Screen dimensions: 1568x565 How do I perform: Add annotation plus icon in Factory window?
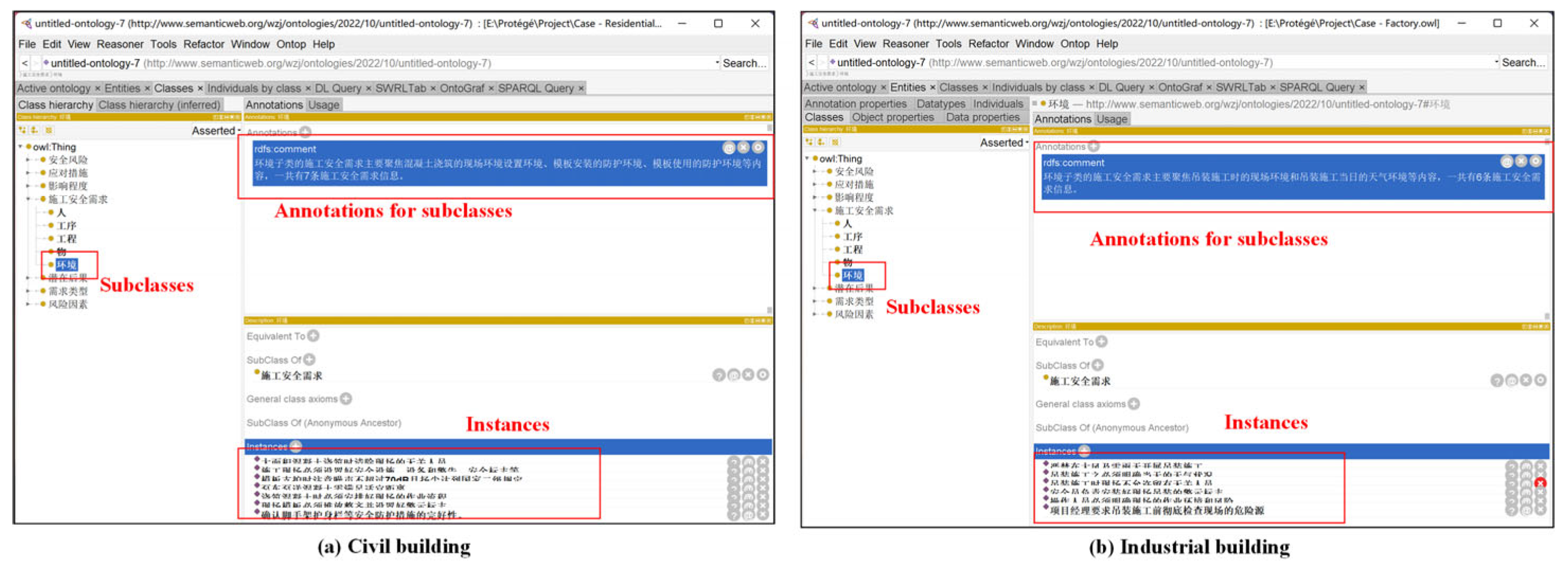coord(1094,146)
